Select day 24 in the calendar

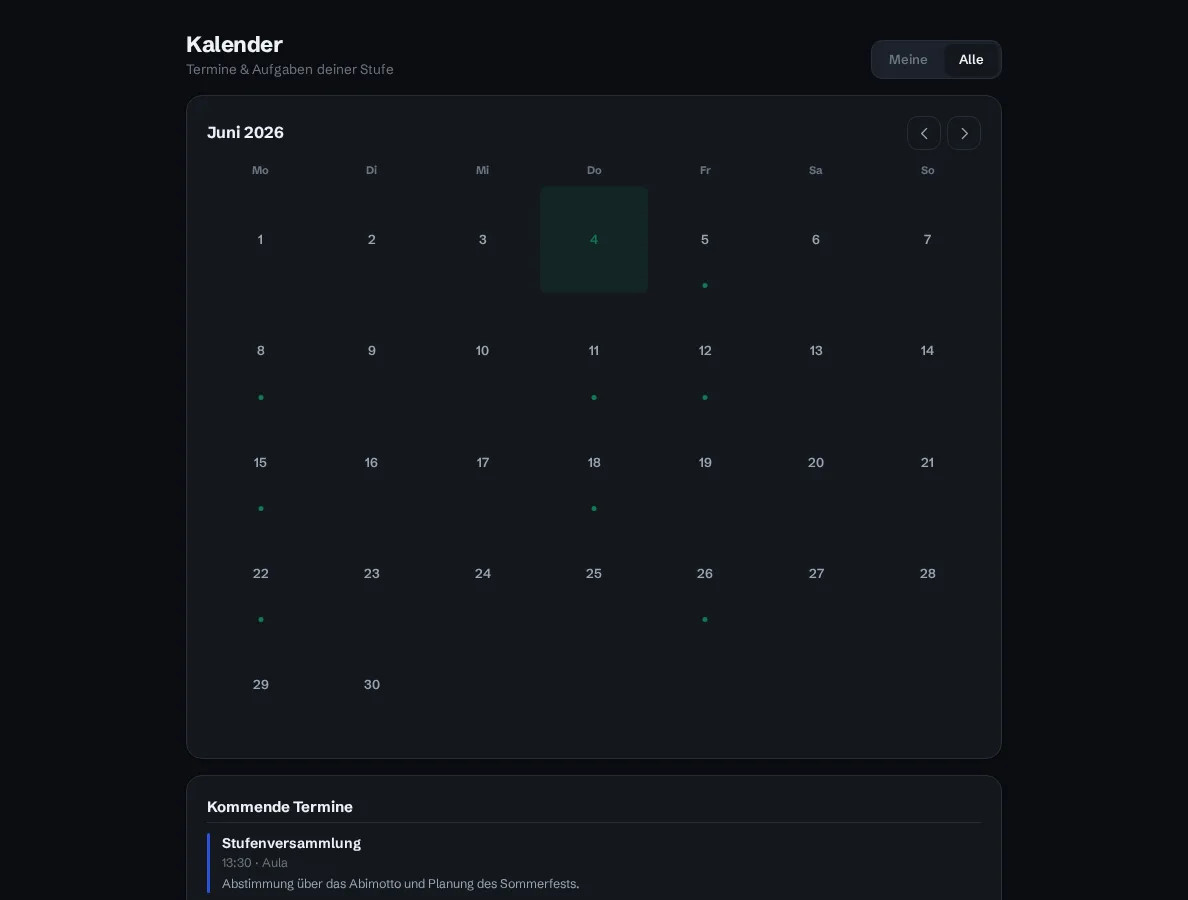coord(483,573)
